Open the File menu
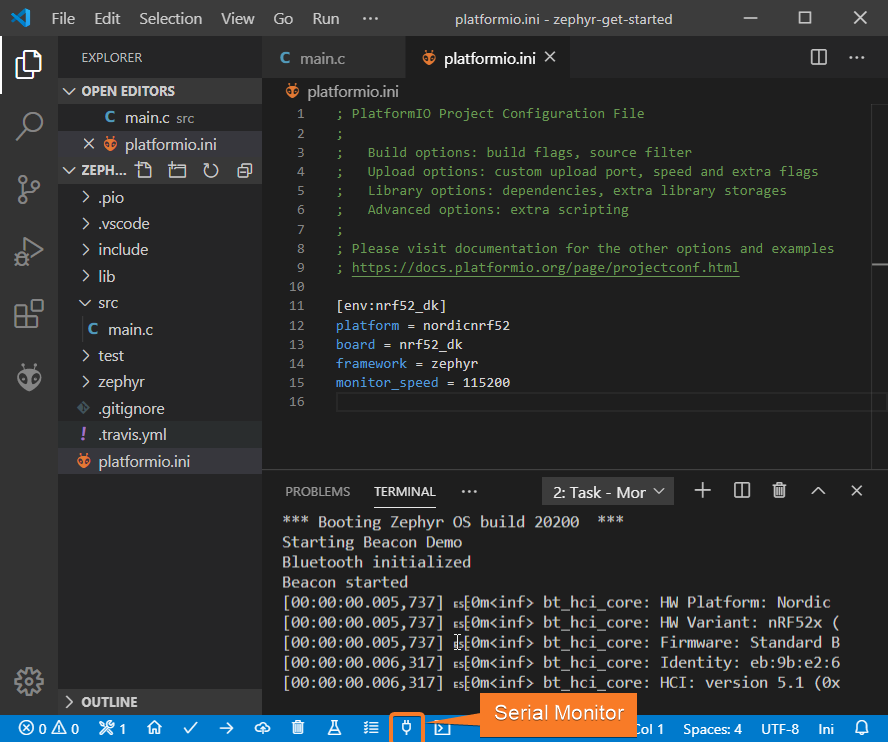Viewport: 888px width, 742px height. [63, 19]
